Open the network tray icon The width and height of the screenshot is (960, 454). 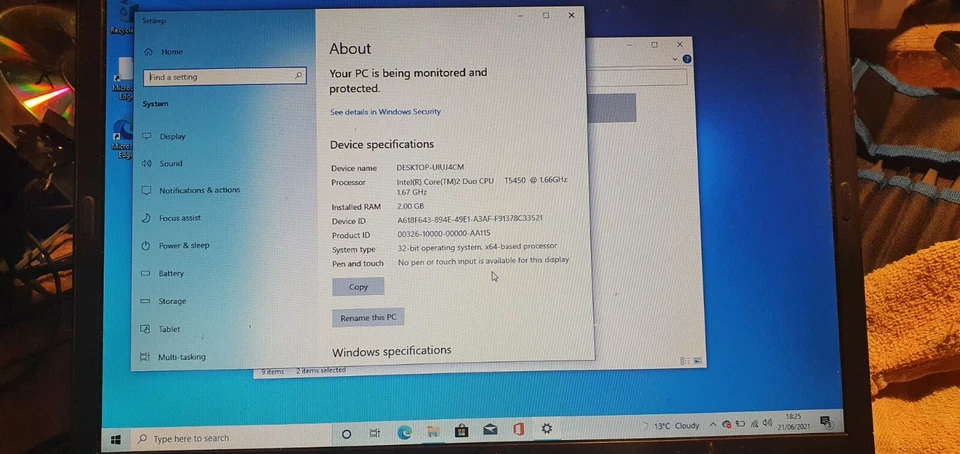click(754, 423)
